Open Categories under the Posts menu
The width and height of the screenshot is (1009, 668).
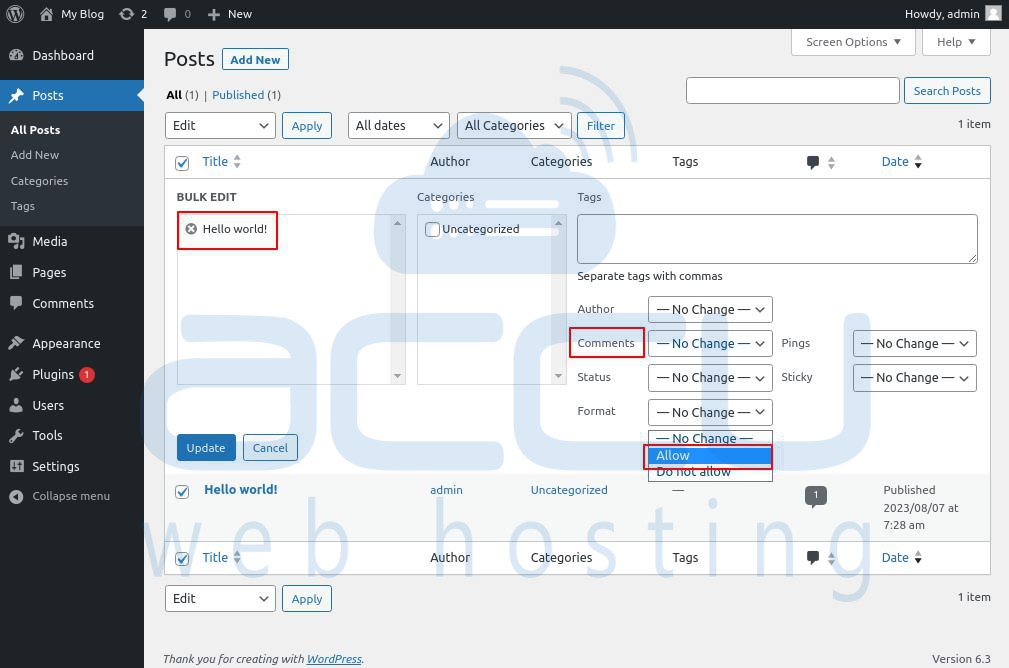39,181
